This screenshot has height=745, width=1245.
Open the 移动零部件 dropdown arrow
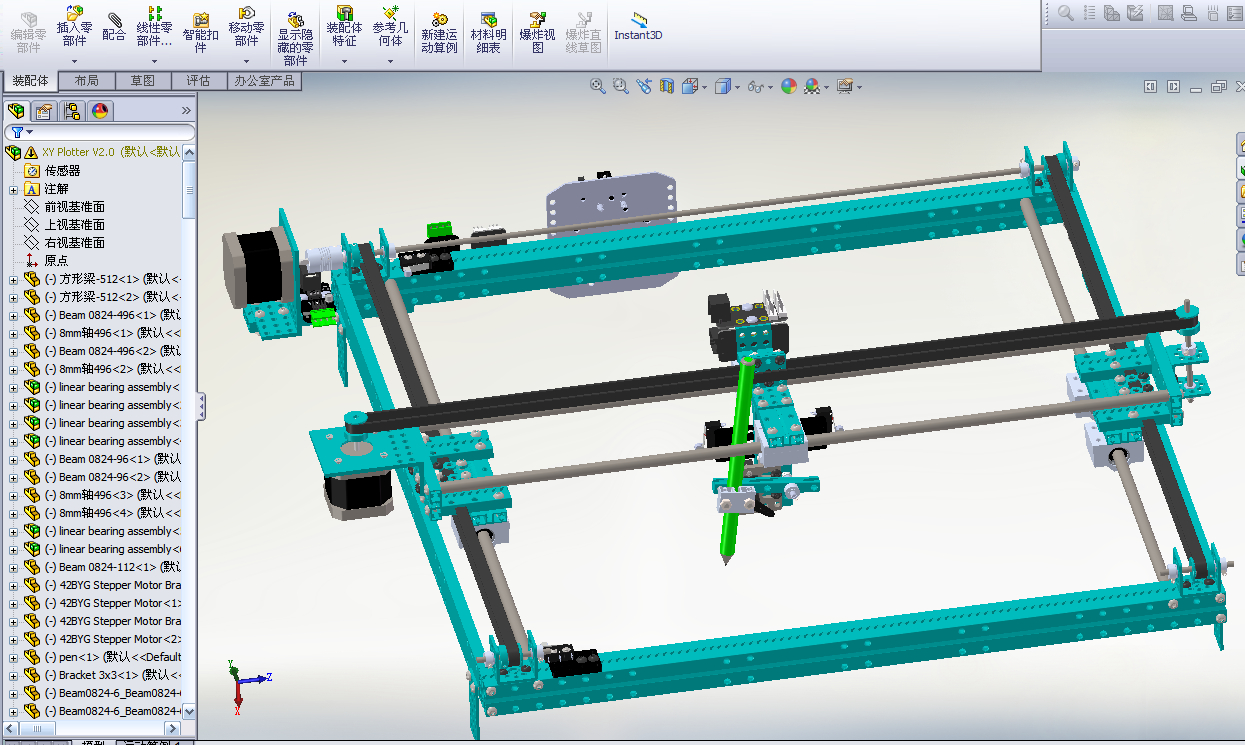(x=246, y=61)
